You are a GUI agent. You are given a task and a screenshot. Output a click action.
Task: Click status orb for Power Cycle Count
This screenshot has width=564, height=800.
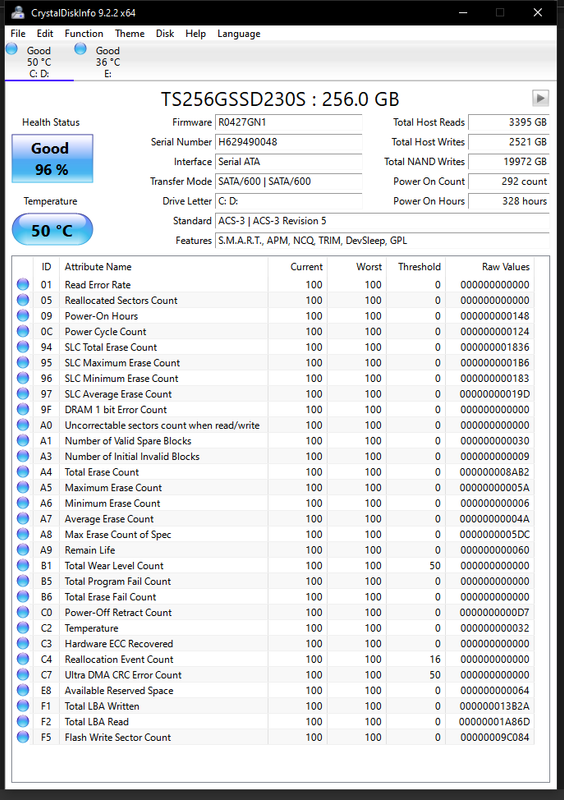pos(23,331)
